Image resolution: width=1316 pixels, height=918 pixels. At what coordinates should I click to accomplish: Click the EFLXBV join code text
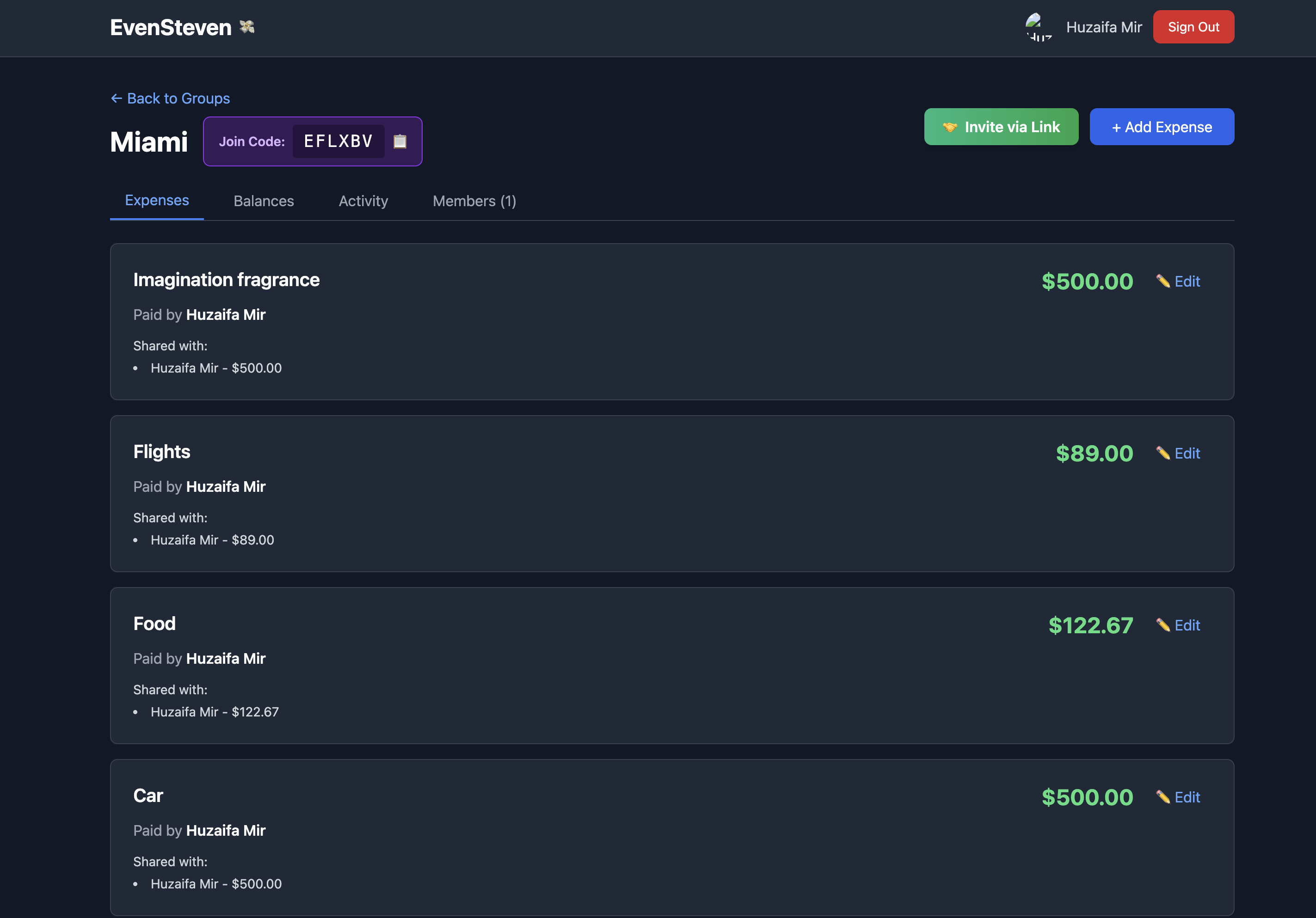tap(338, 141)
